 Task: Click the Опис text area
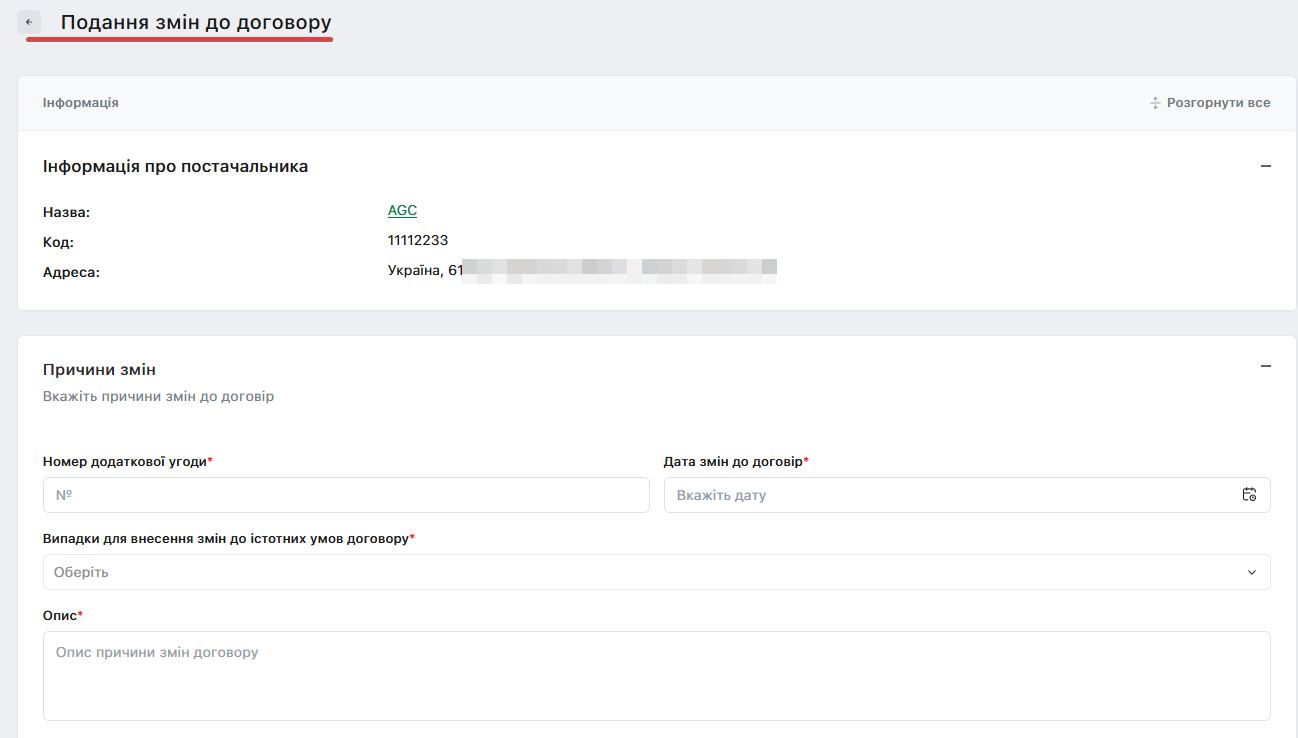[657, 676]
